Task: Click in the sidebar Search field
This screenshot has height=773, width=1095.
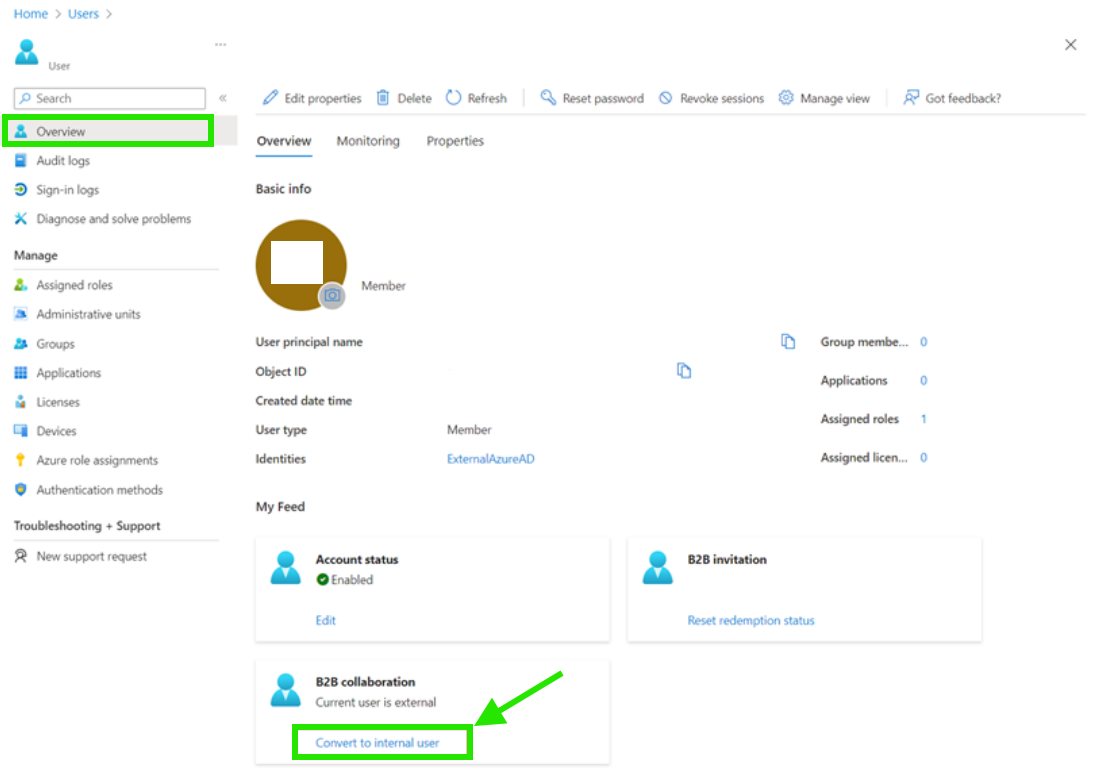Action: (x=110, y=98)
